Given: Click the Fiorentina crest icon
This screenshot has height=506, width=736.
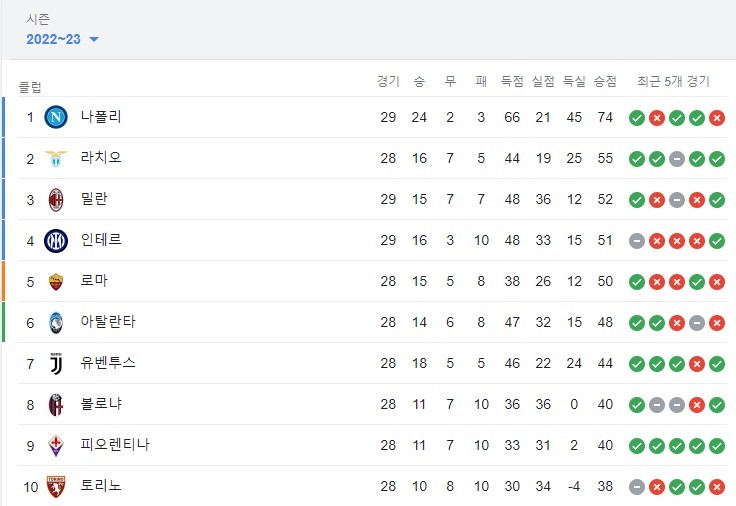Looking at the screenshot, I should [x=56, y=445].
